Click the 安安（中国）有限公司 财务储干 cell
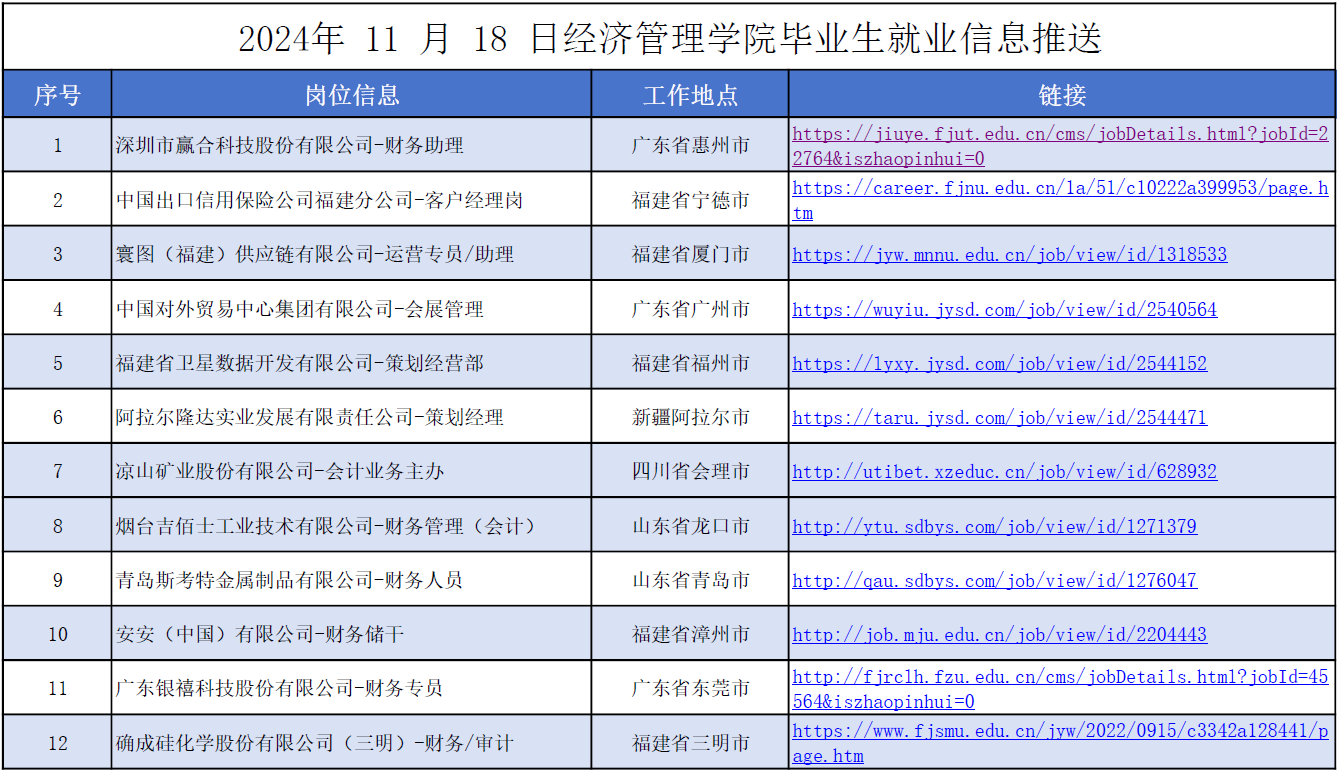 coord(260,635)
